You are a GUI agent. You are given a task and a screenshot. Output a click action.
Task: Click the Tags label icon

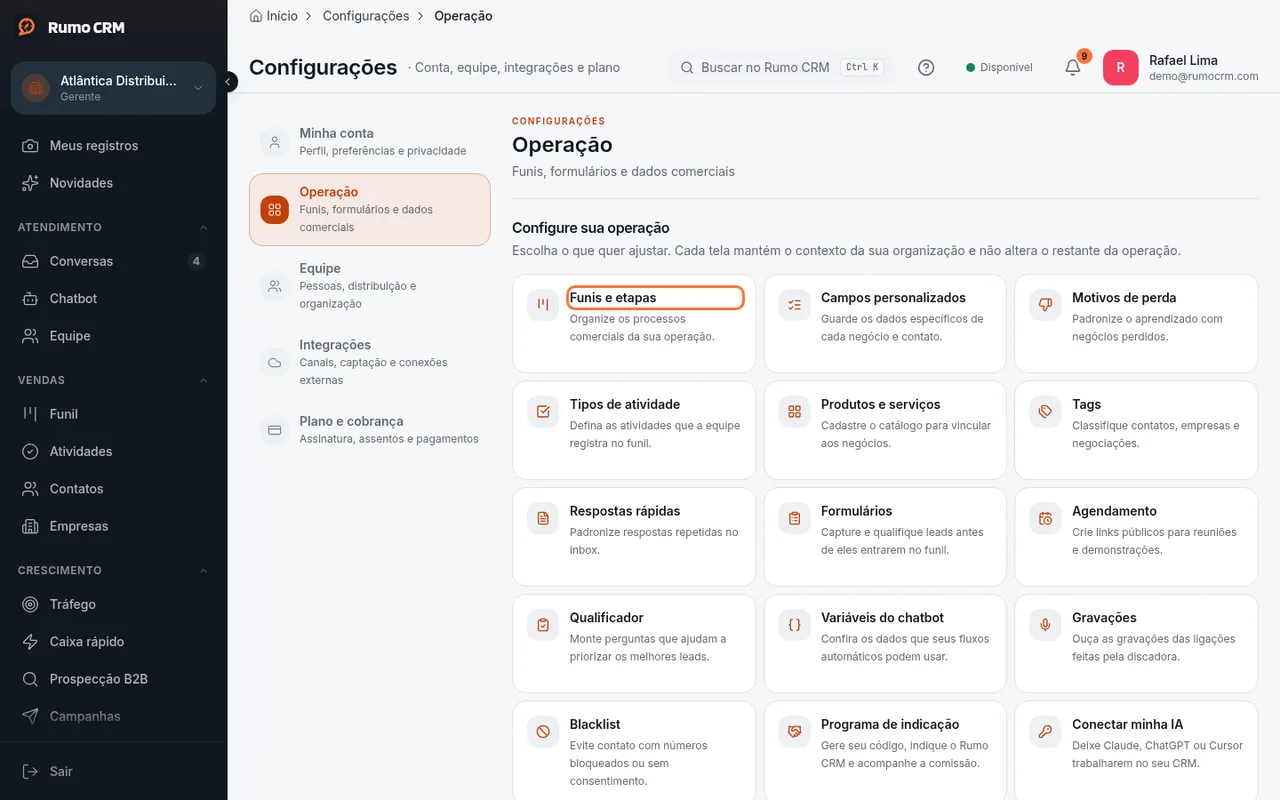pyautogui.click(x=1045, y=412)
